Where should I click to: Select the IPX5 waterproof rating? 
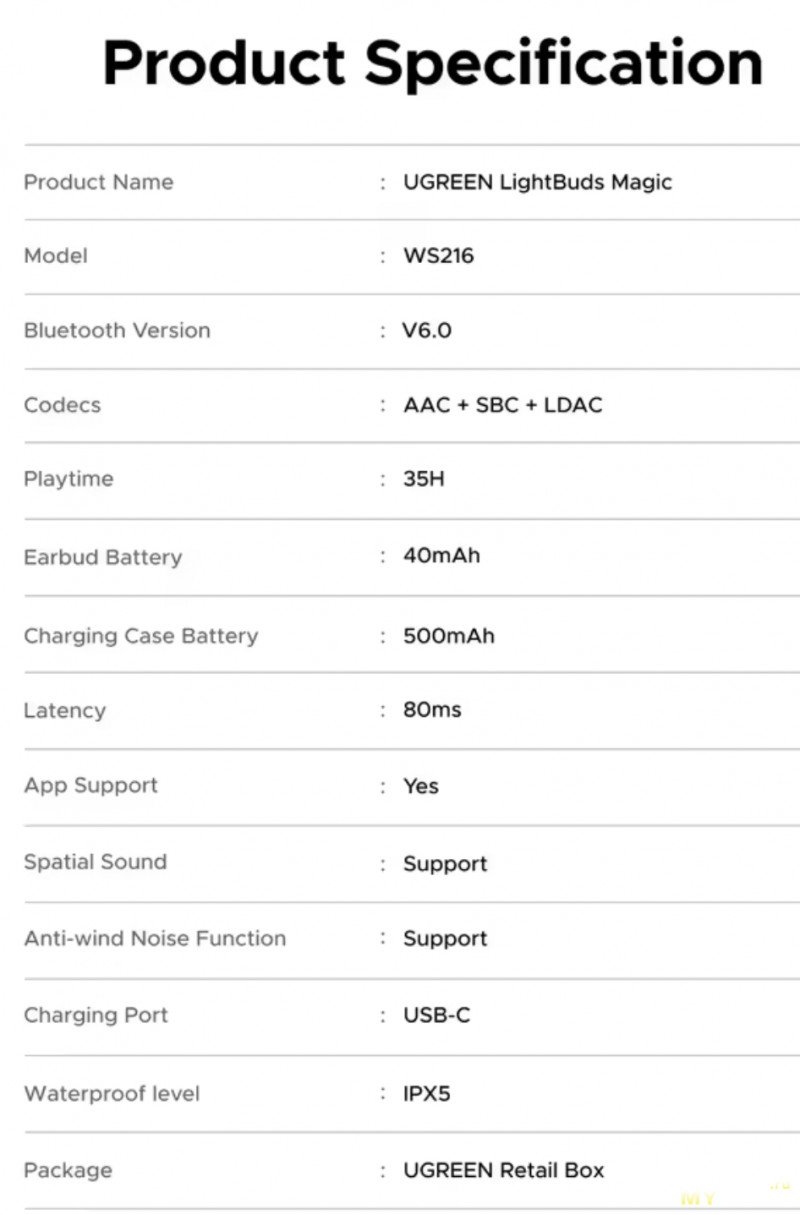point(427,1093)
